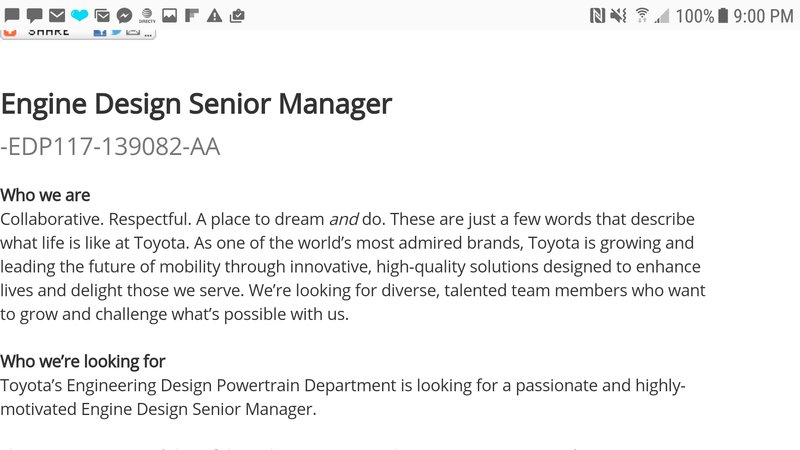Share on Facebook from share bar

point(100,33)
